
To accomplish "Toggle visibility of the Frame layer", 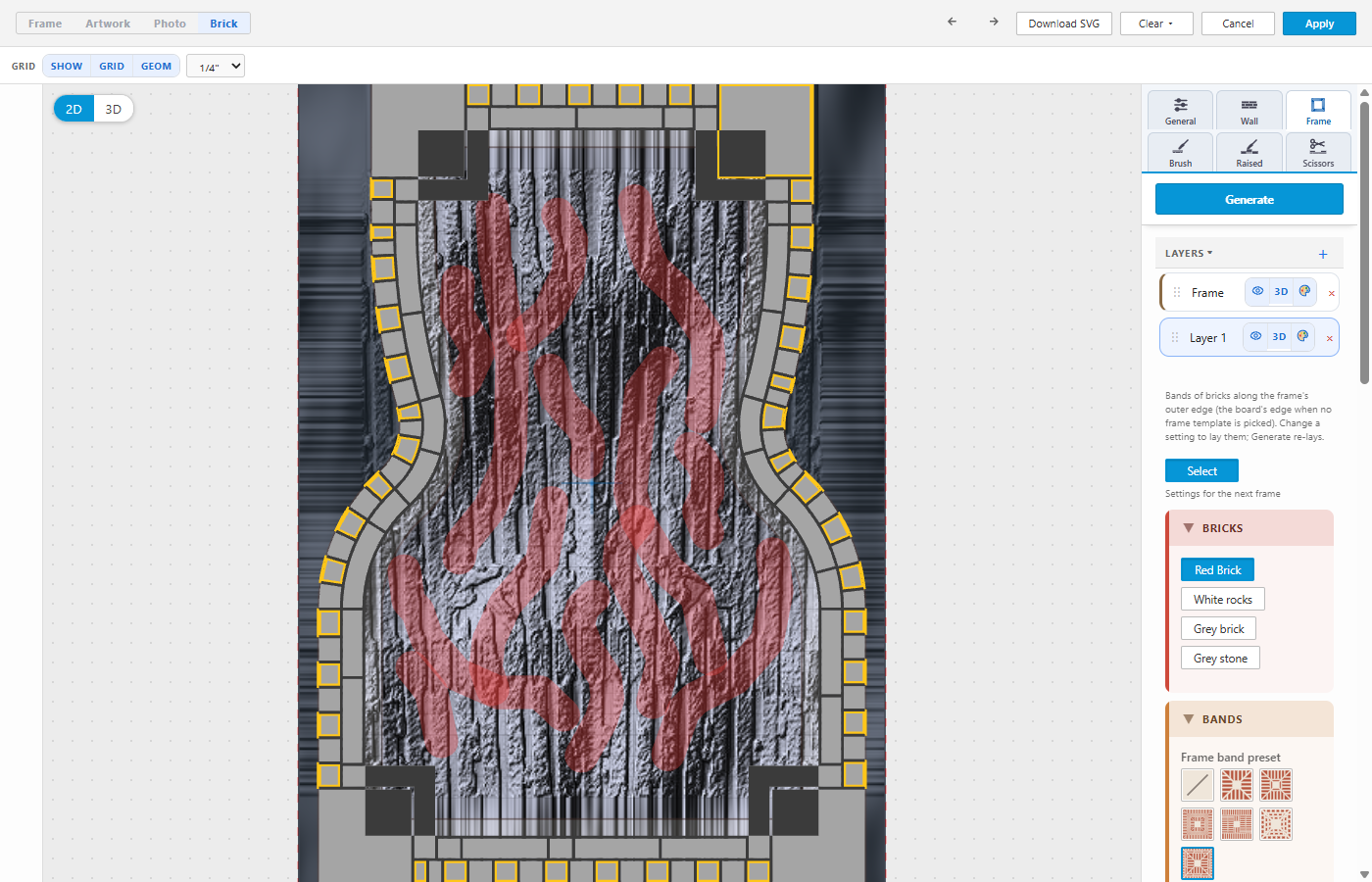I will coord(1257,291).
